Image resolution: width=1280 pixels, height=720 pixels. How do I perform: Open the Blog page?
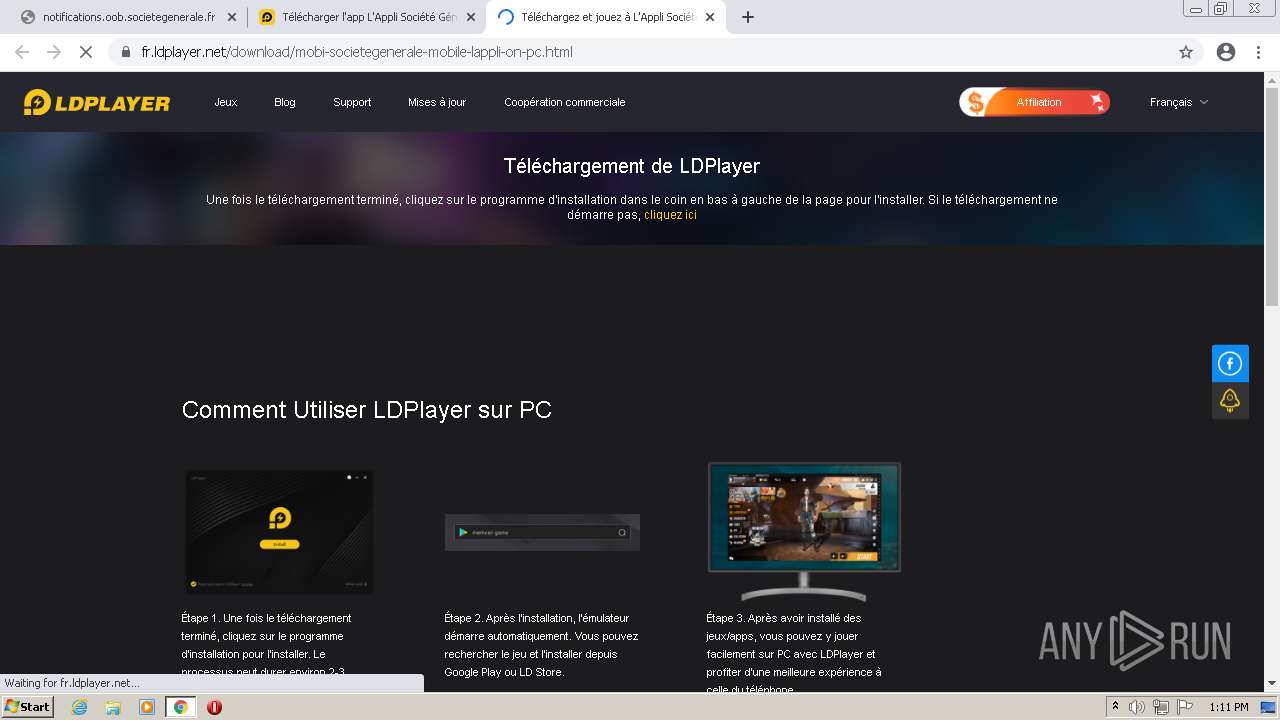pos(285,102)
